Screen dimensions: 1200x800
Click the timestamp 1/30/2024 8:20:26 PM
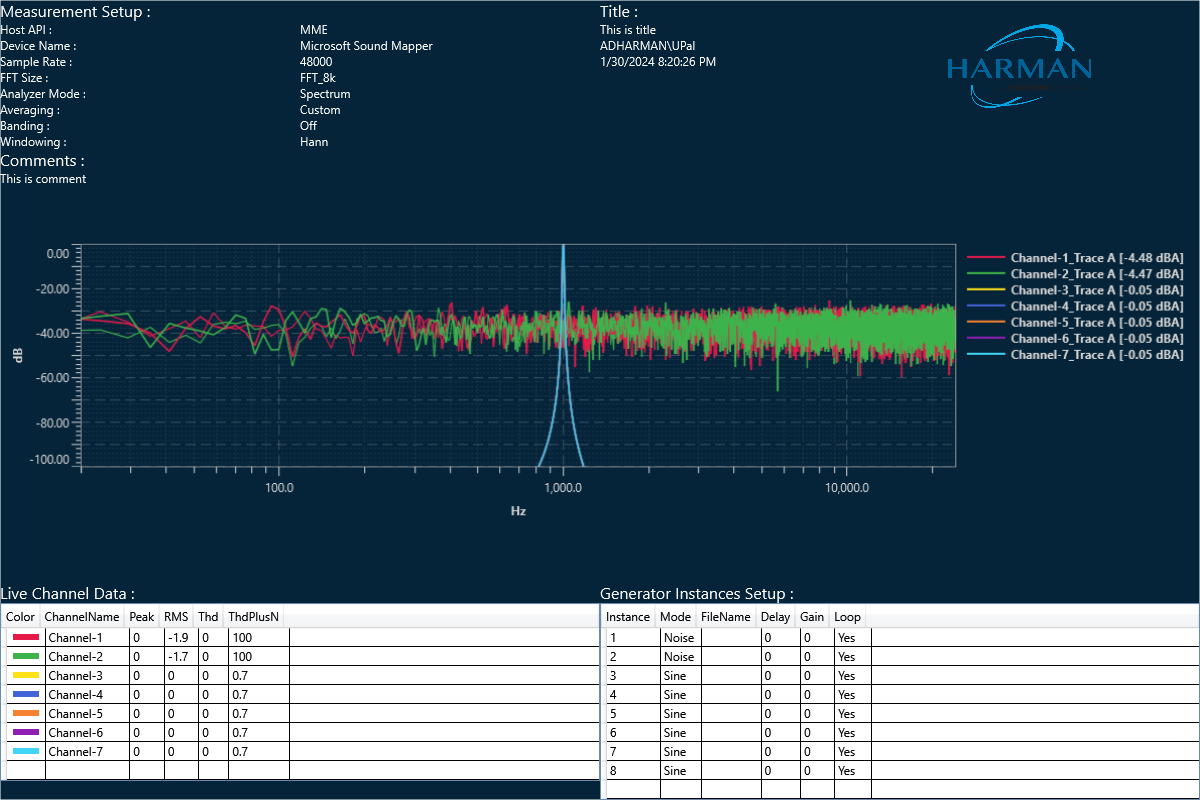pos(658,62)
